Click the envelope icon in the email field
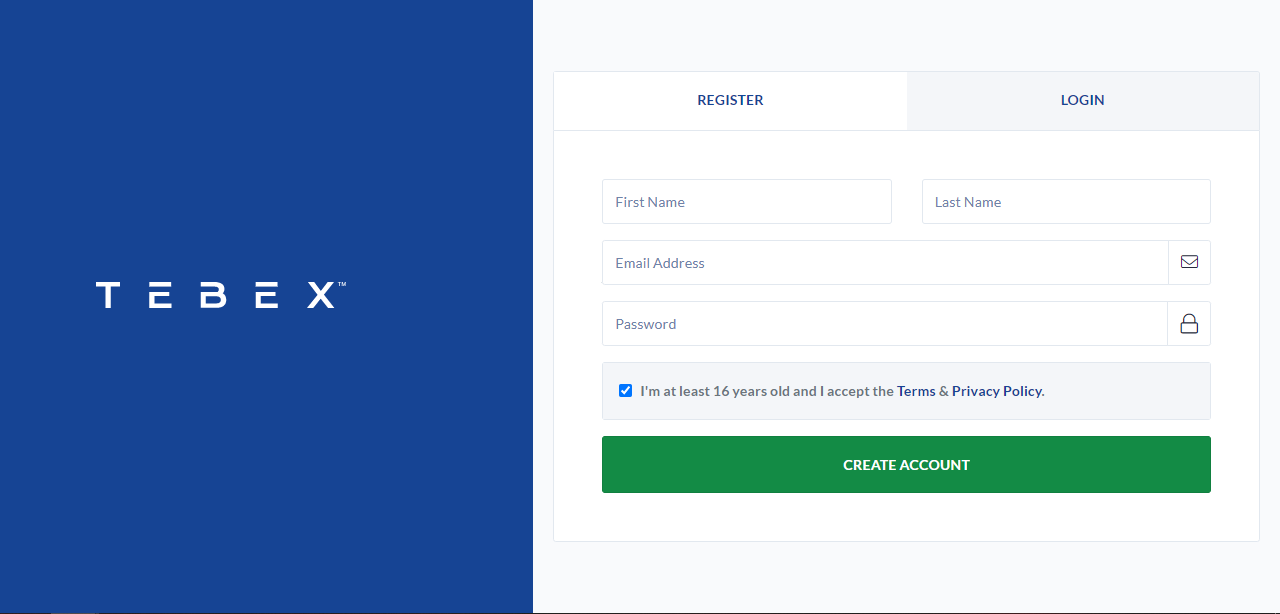1280x614 pixels. coord(1189,262)
